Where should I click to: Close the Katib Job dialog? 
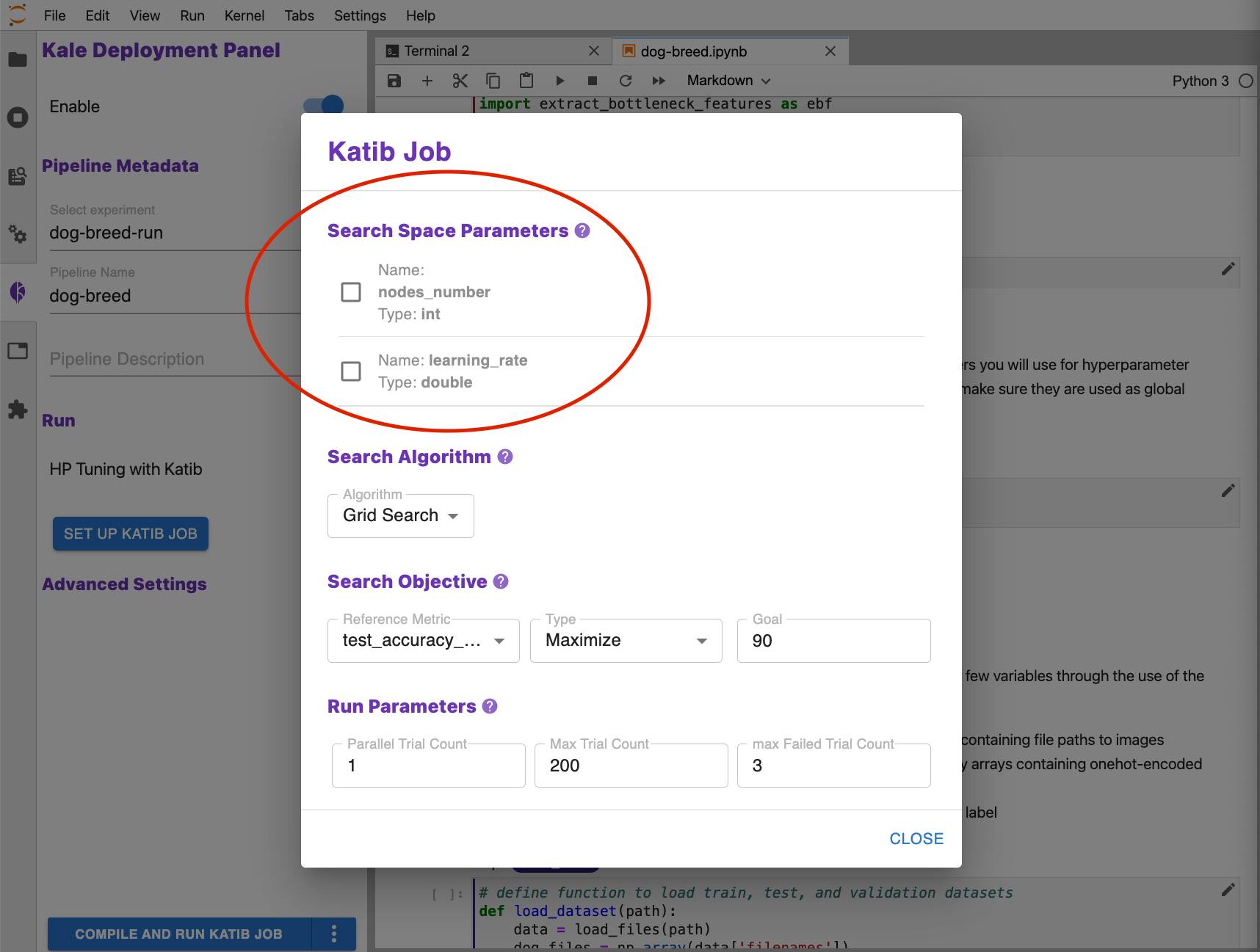916,838
